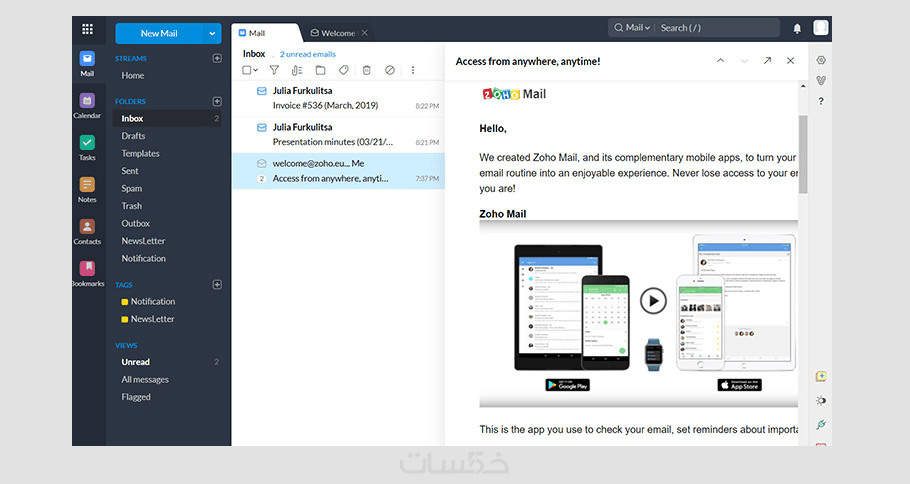Image resolution: width=910 pixels, height=484 pixels.
Task: Open the Flagged view
Action: tap(135, 397)
